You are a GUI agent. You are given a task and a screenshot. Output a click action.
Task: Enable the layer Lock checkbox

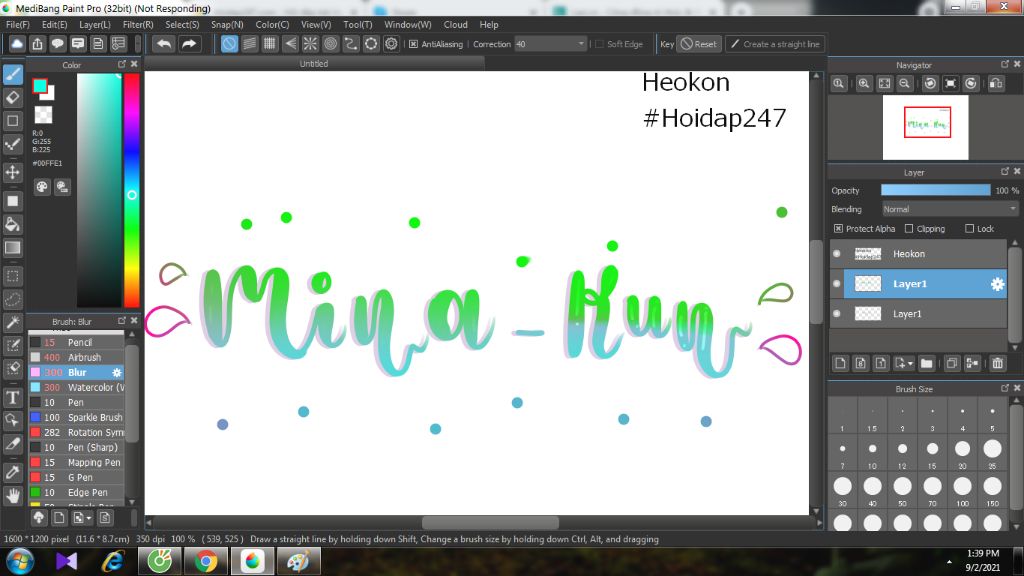pyautogui.click(x=969, y=229)
